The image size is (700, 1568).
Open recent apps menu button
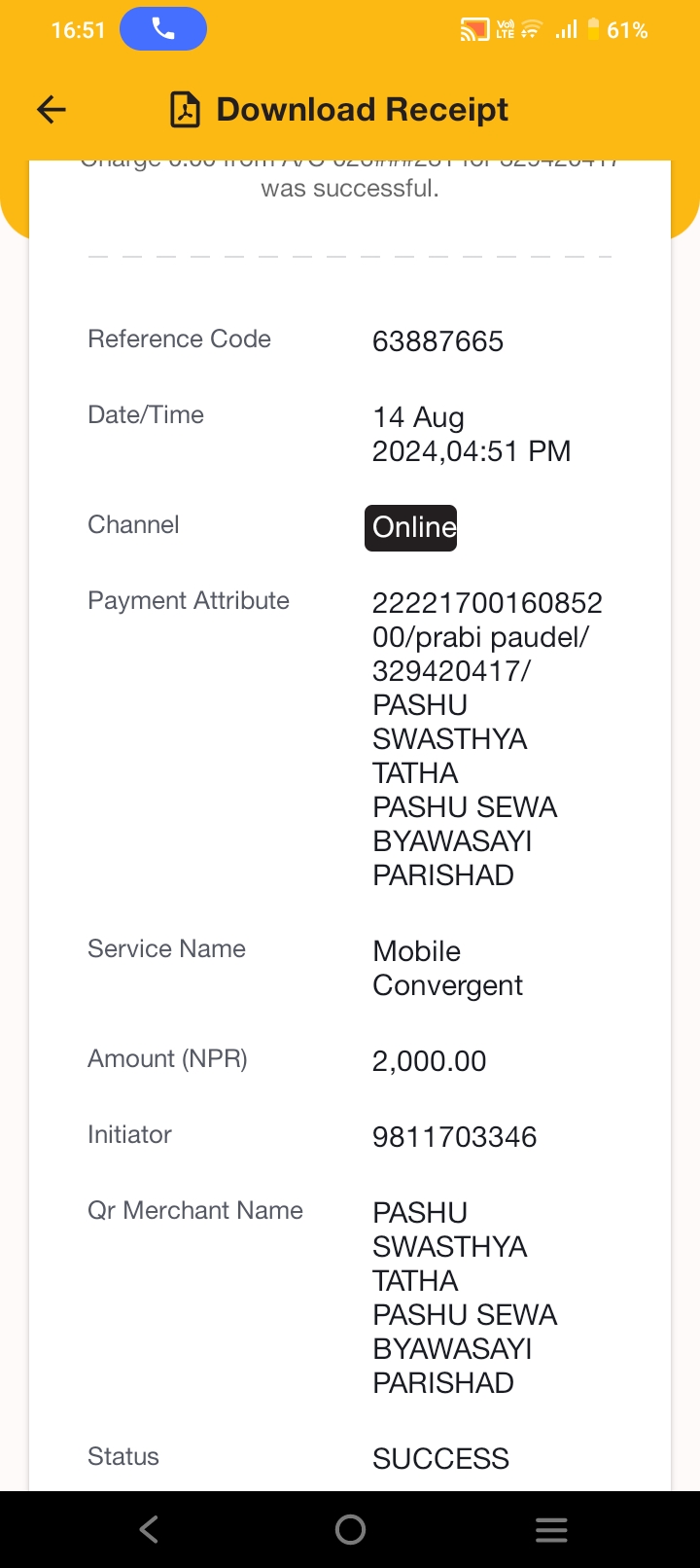click(x=551, y=1529)
